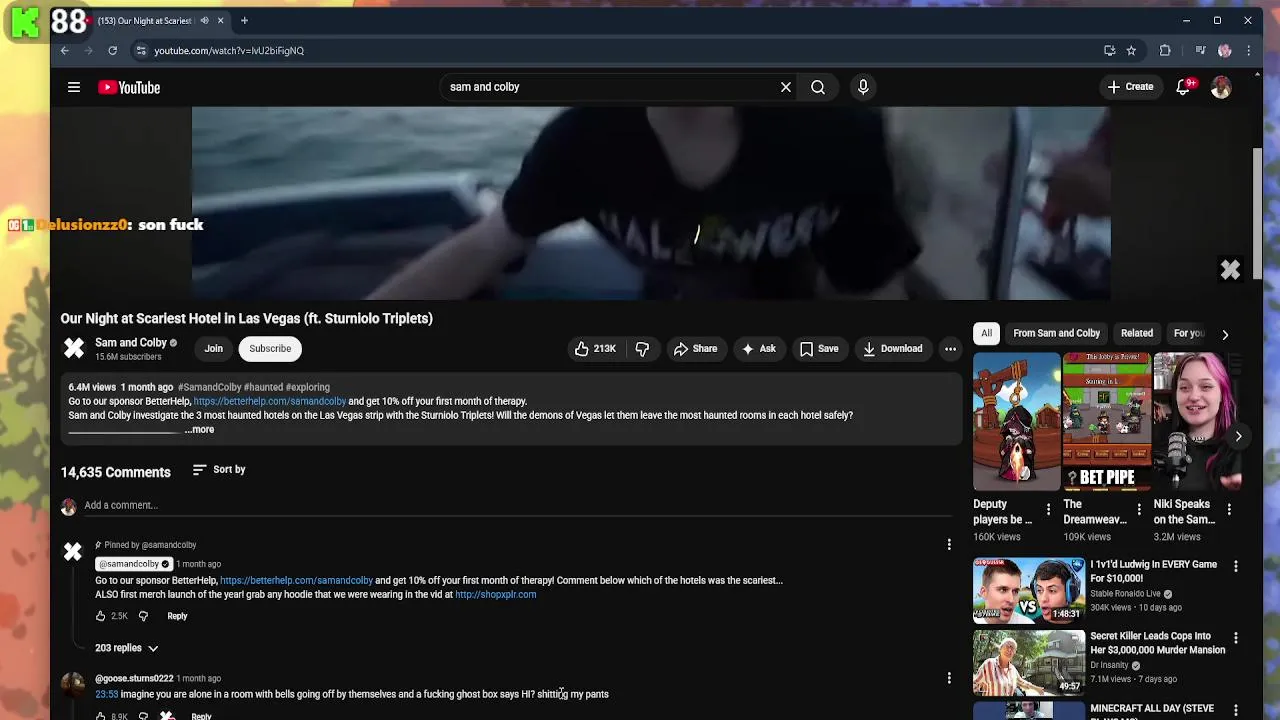This screenshot has height=720, width=1280.
Task: Jump to timestamp 23:53 in the comment
Action: pyautogui.click(x=106, y=694)
